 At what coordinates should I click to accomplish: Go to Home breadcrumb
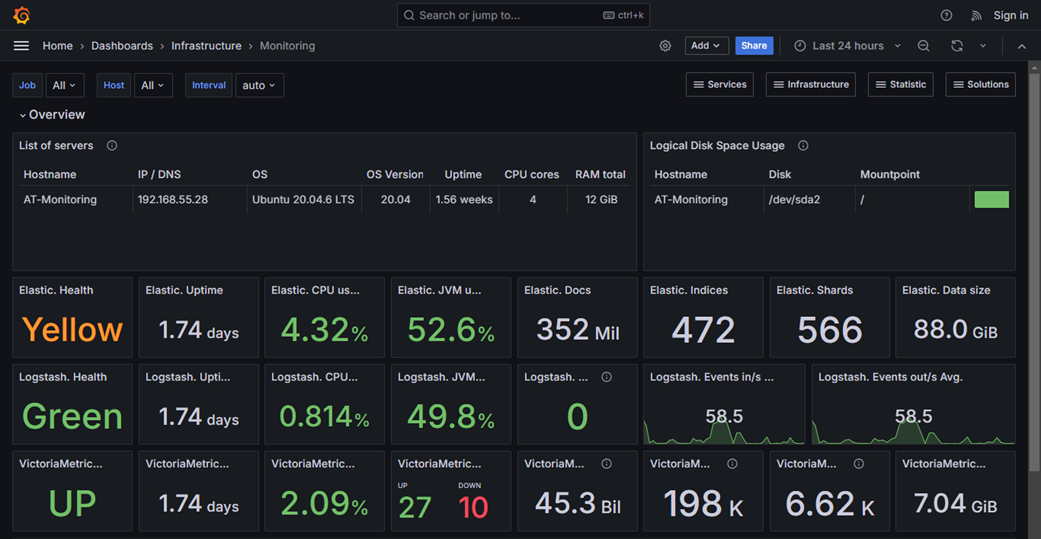coord(58,46)
